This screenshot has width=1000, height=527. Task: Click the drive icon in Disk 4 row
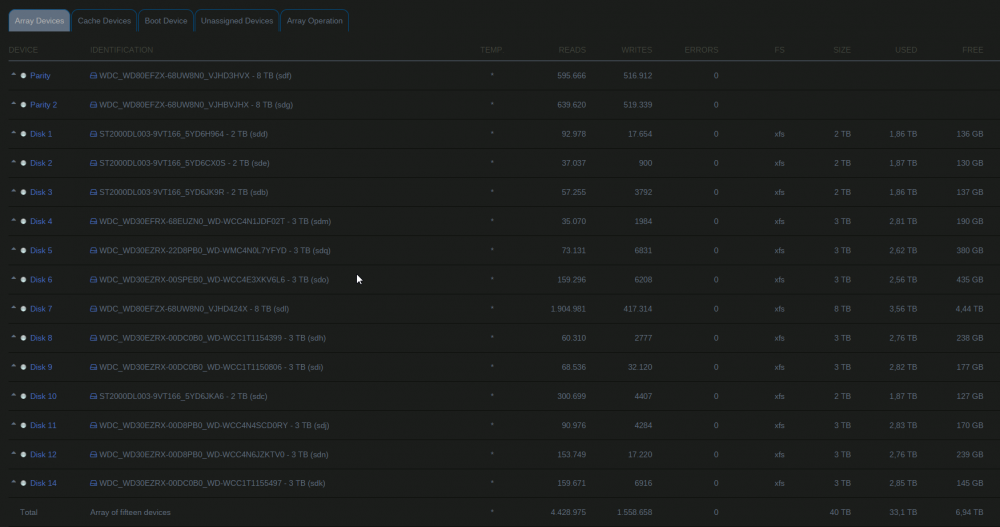[x=93, y=221]
